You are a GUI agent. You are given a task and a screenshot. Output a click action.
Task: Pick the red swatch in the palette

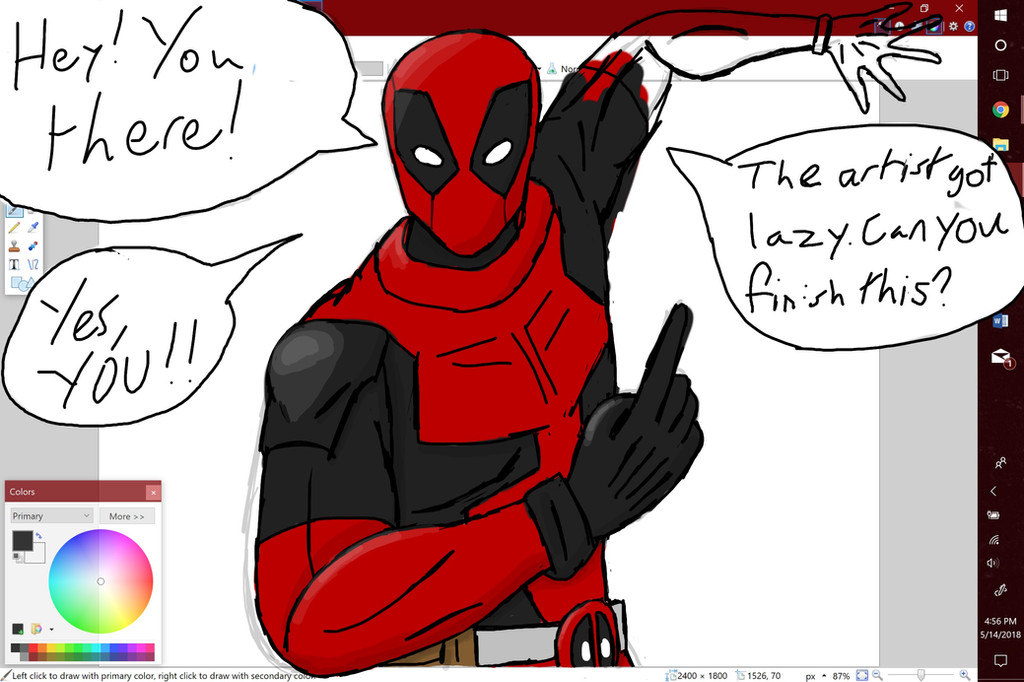point(33,648)
